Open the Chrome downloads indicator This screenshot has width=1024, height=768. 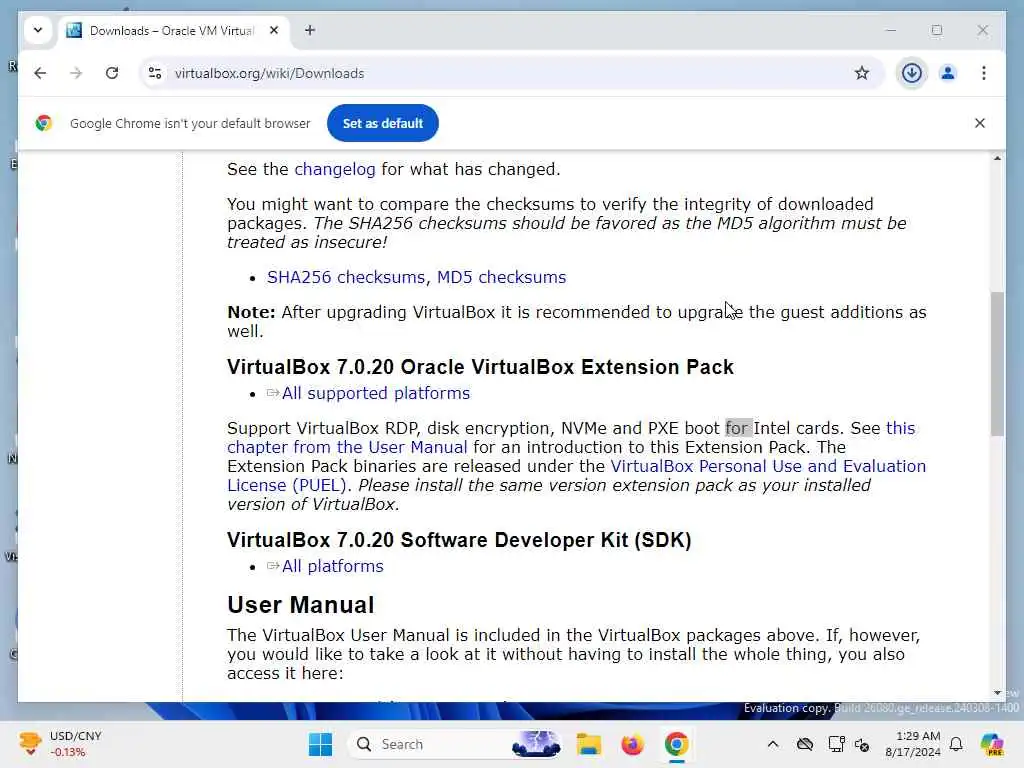[912, 73]
